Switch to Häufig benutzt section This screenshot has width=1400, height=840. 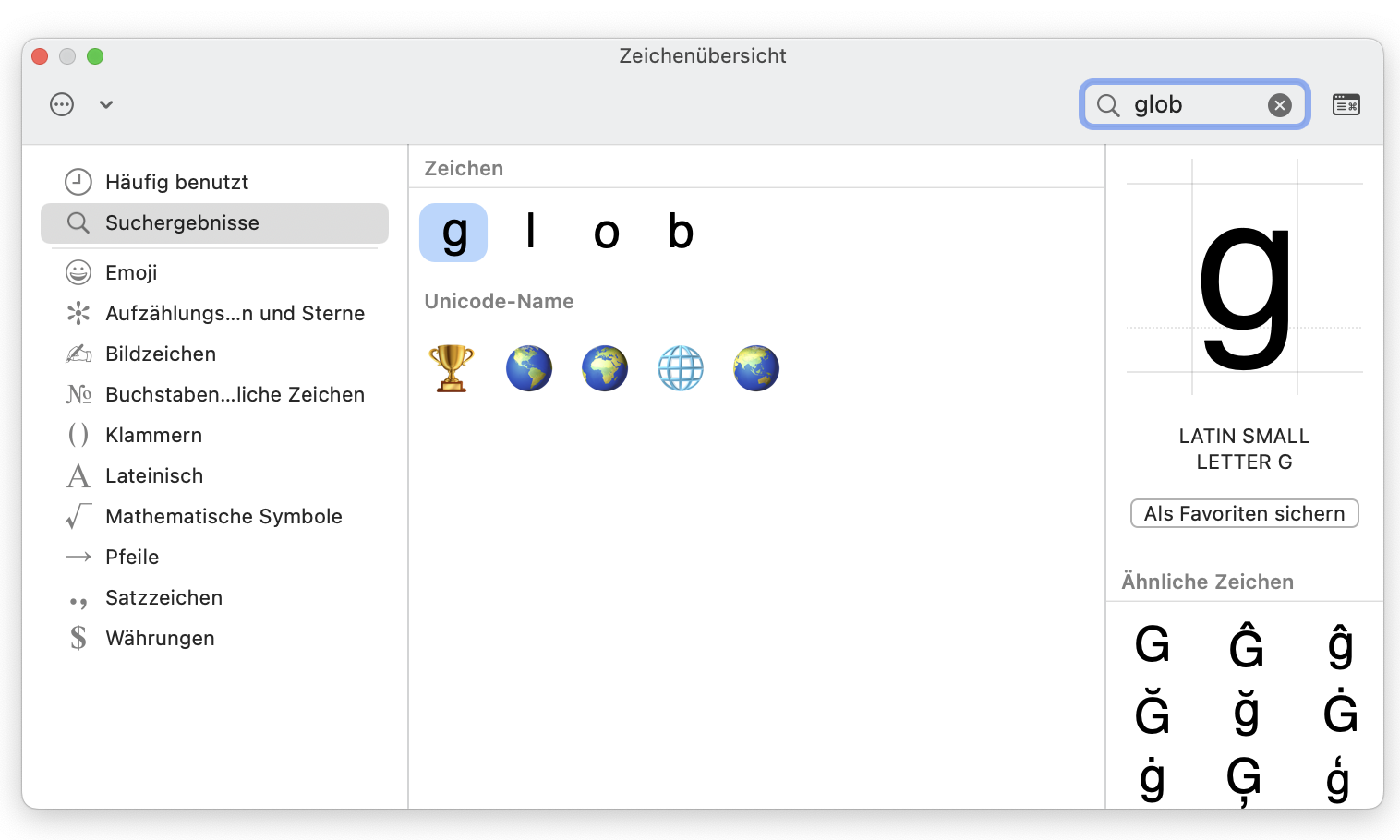[177, 182]
